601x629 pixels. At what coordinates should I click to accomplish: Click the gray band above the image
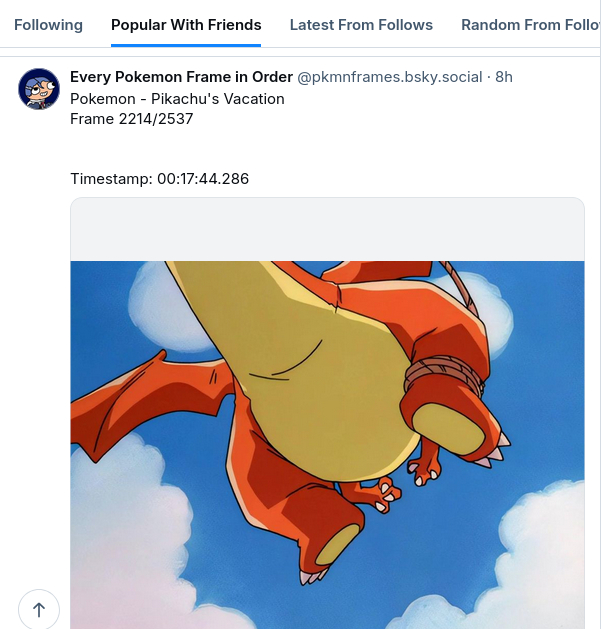327,229
